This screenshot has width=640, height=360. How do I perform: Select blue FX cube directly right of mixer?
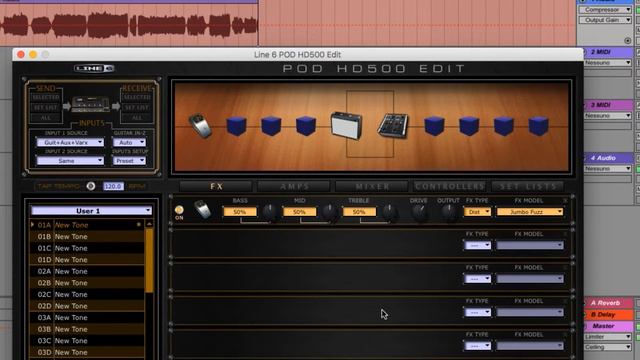tap(434, 126)
